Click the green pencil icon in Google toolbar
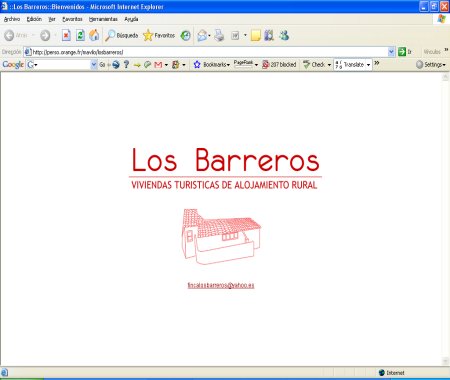450x380 pixels. [147, 64]
